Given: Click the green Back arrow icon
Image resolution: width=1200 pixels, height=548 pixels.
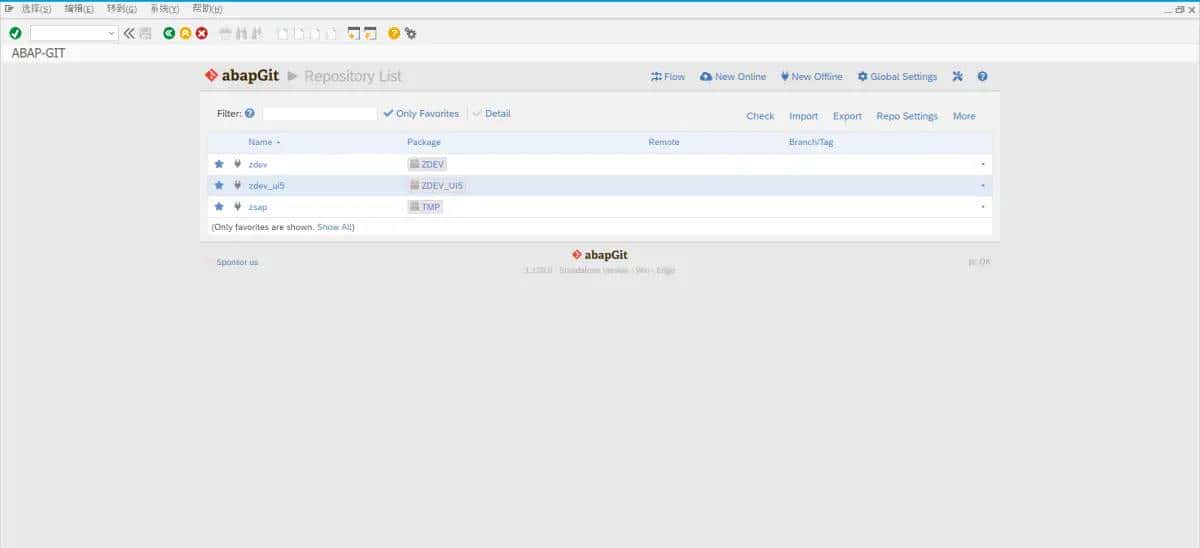Looking at the screenshot, I should [x=169, y=33].
